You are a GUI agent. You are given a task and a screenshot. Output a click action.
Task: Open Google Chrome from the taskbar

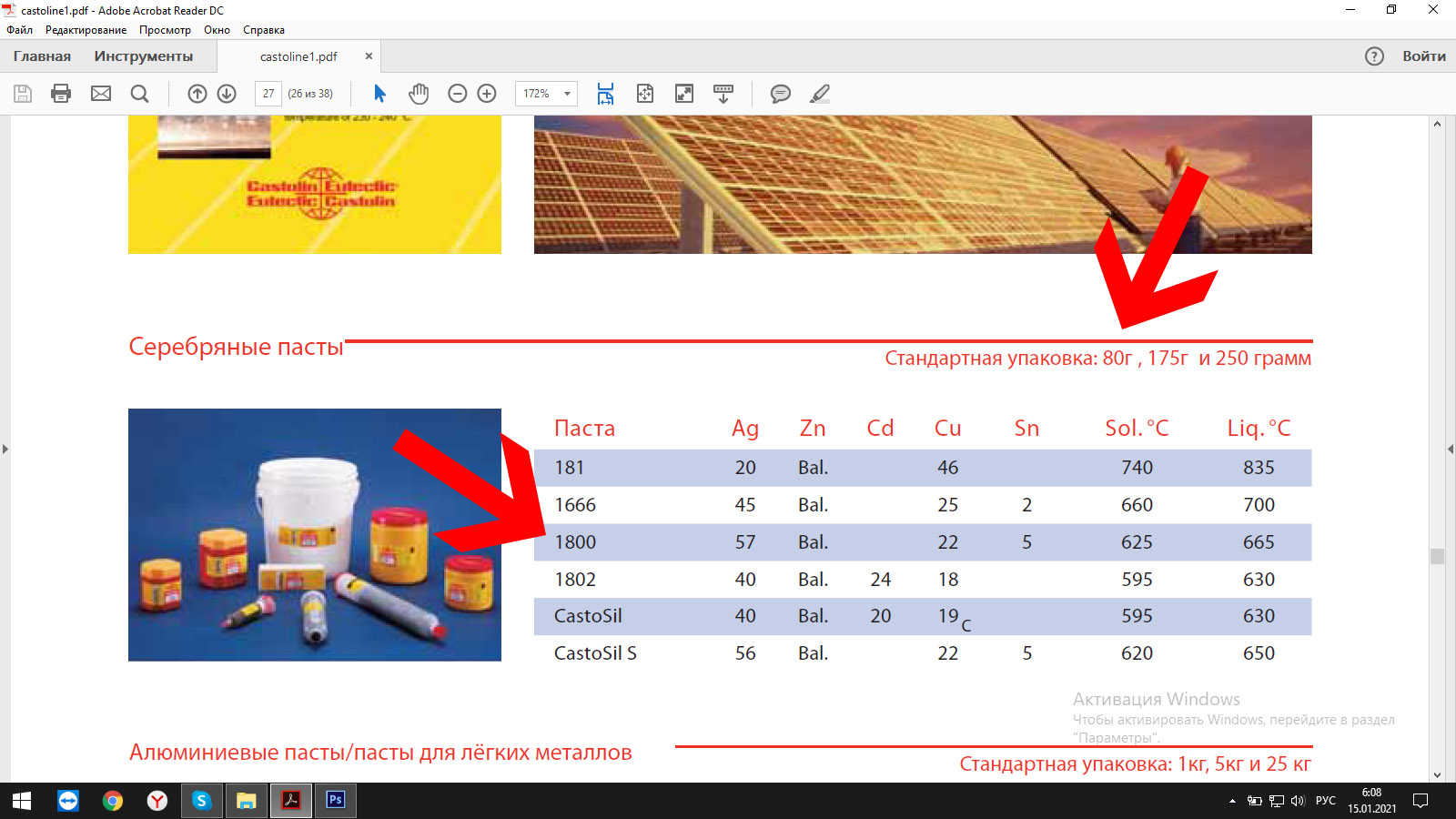(x=113, y=801)
